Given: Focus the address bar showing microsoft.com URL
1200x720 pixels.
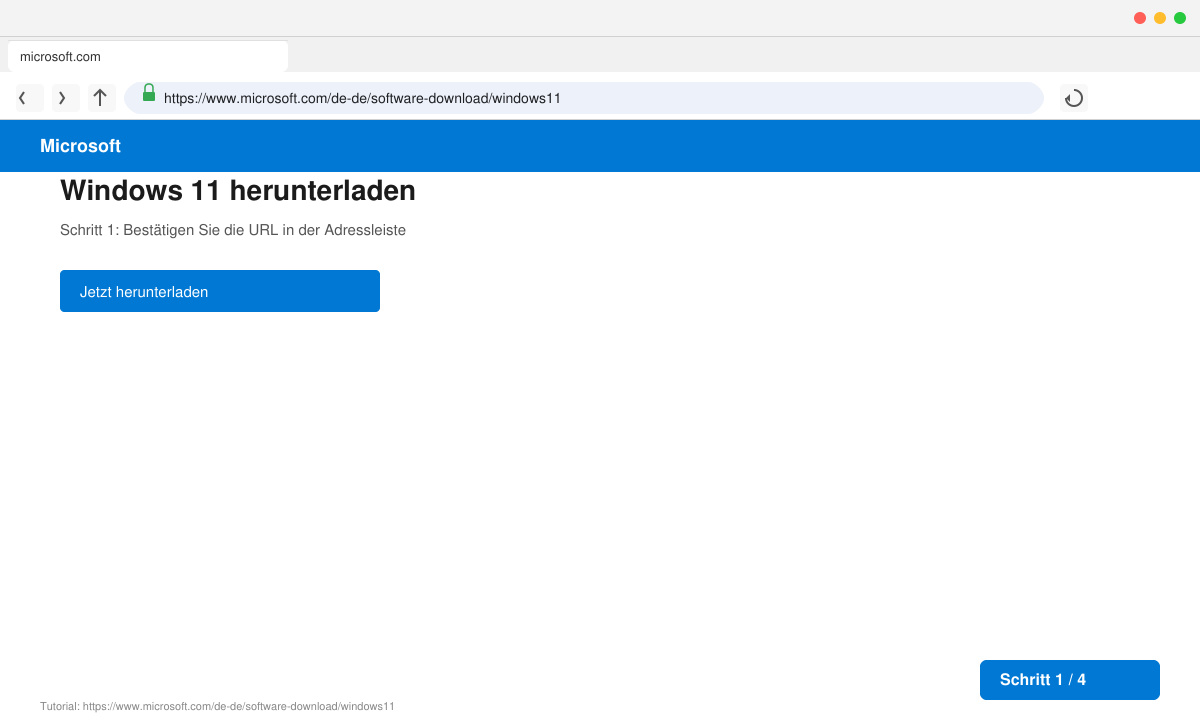Looking at the screenshot, I should 584,98.
